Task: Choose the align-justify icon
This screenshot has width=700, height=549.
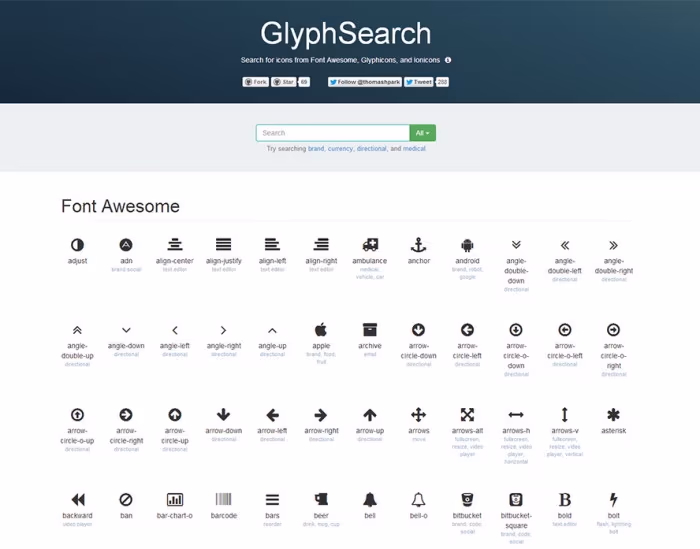Action: (224, 245)
